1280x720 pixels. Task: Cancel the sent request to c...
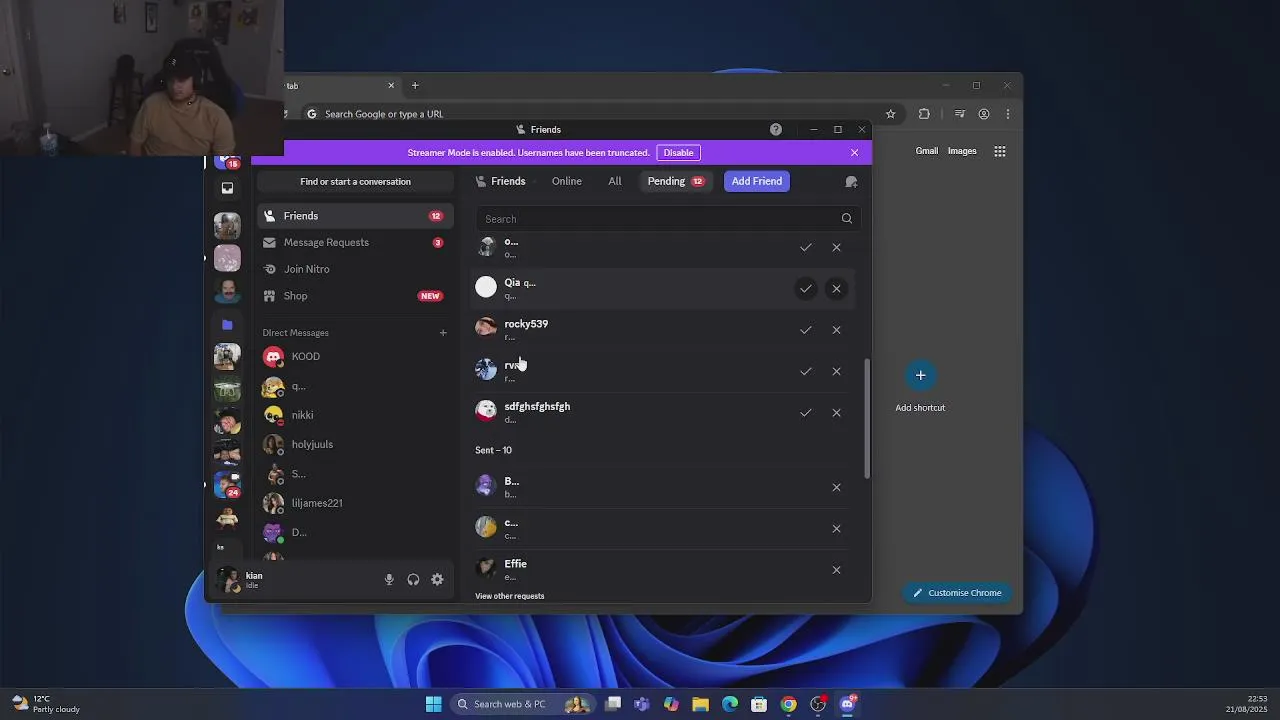(x=837, y=529)
